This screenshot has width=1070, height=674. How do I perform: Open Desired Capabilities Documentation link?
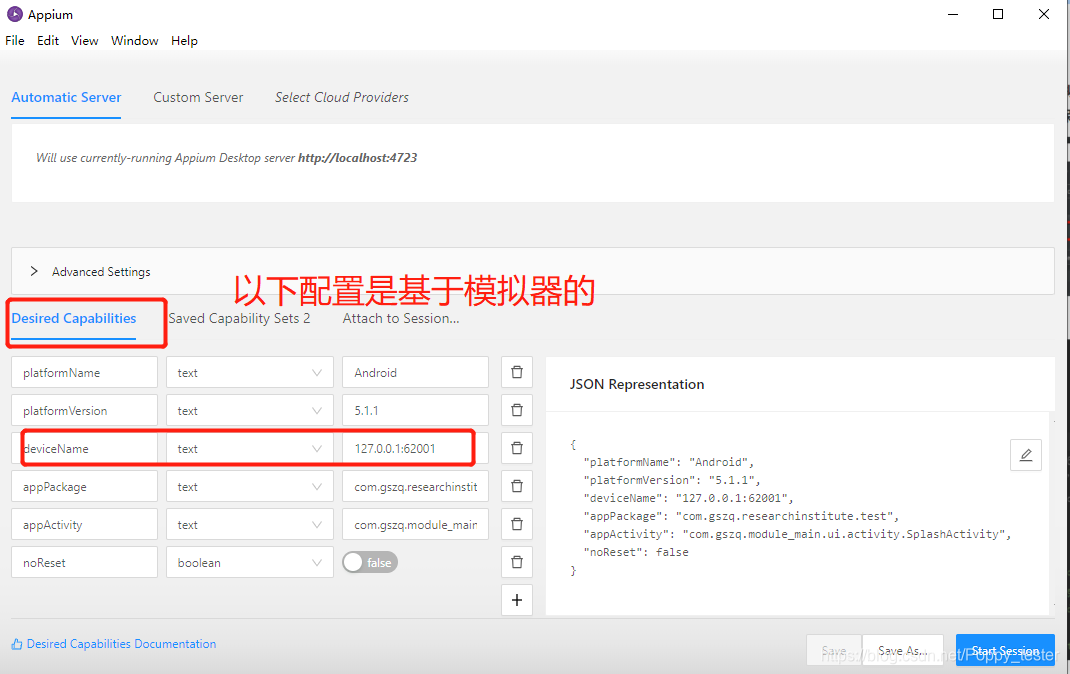pos(114,644)
